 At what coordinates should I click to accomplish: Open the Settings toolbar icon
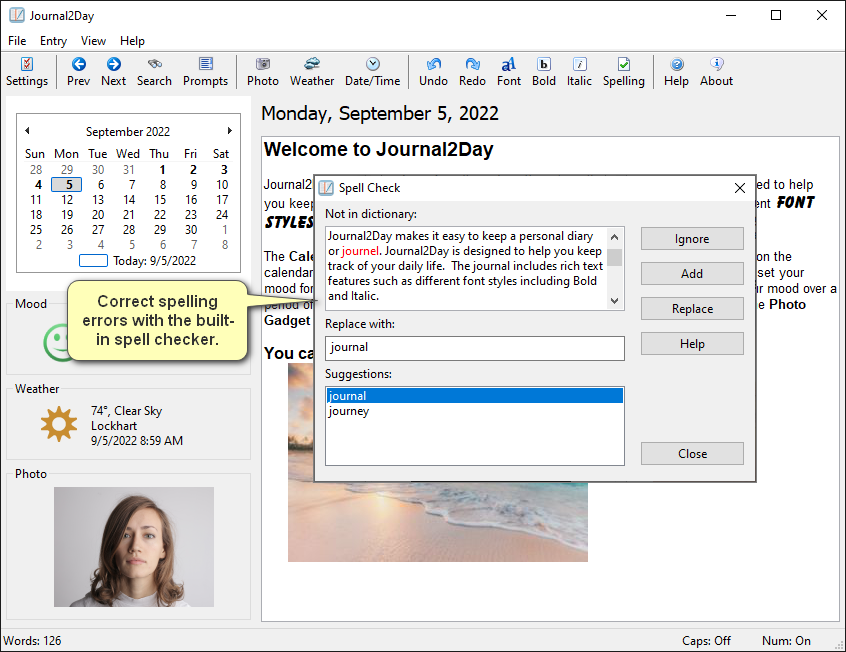(27, 72)
